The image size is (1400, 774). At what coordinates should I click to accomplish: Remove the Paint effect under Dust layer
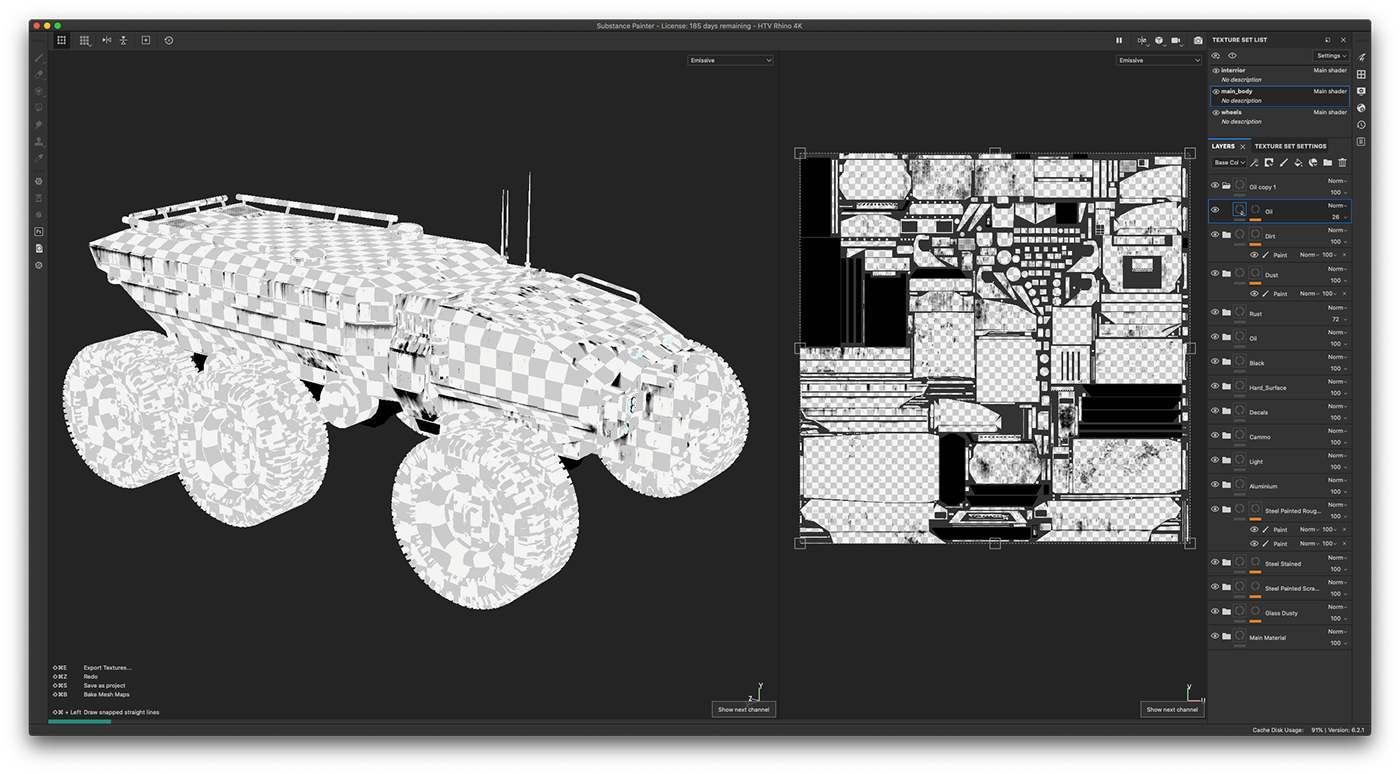point(1344,294)
